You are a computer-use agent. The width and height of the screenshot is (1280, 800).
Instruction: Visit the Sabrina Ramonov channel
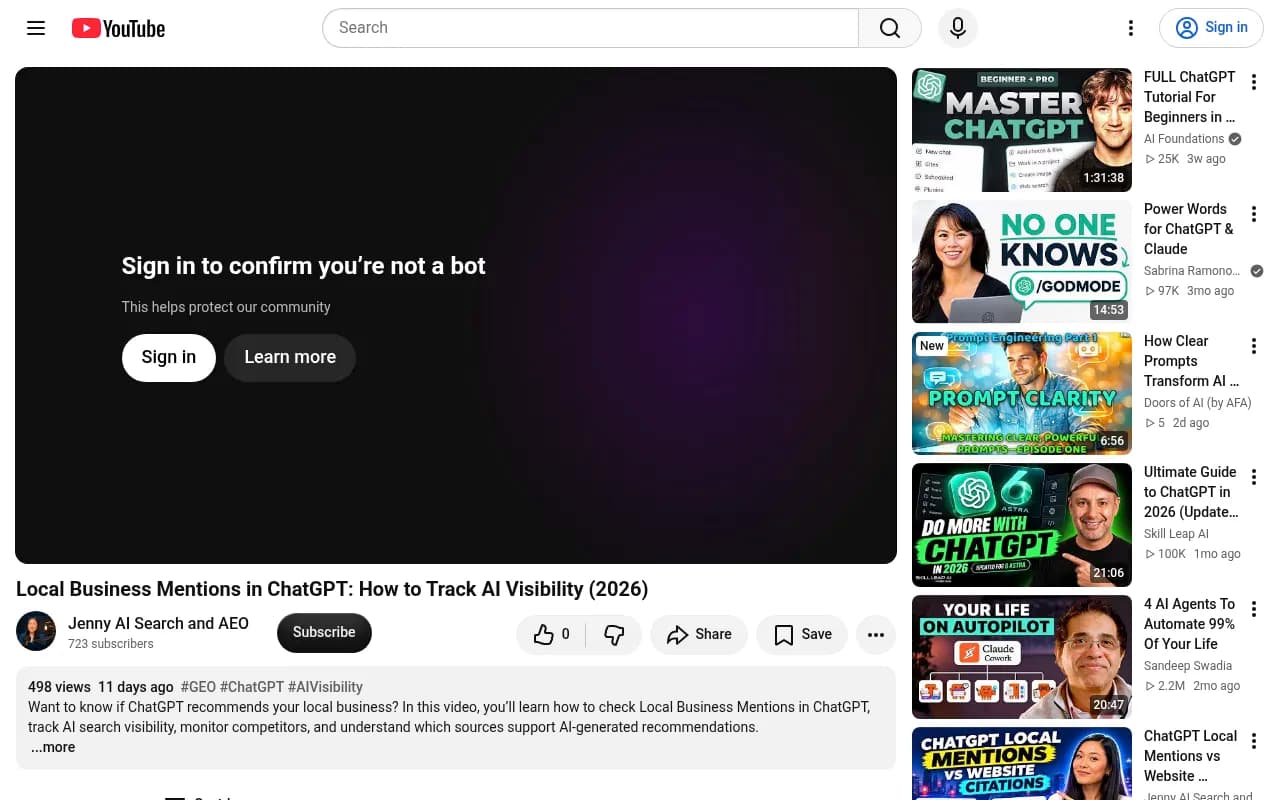click(x=1192, y=271)
